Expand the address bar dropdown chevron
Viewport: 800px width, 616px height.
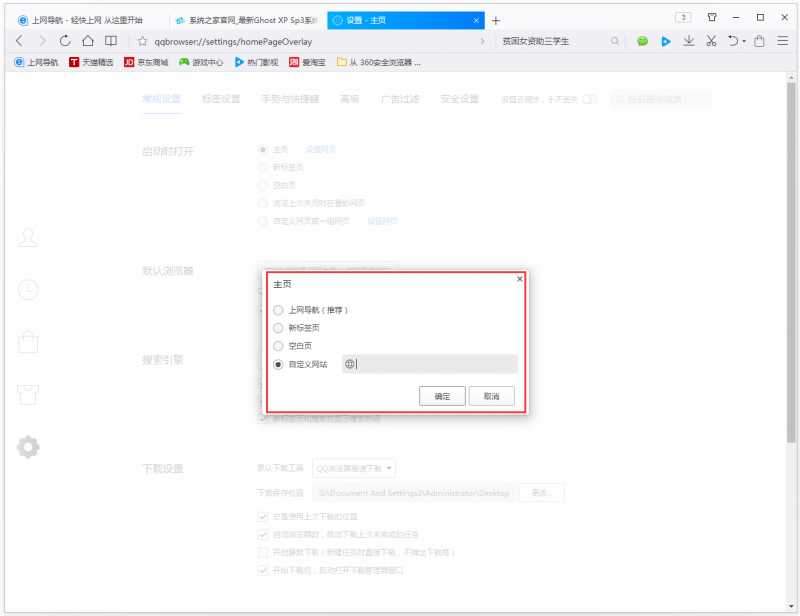[x=483, y=41]
